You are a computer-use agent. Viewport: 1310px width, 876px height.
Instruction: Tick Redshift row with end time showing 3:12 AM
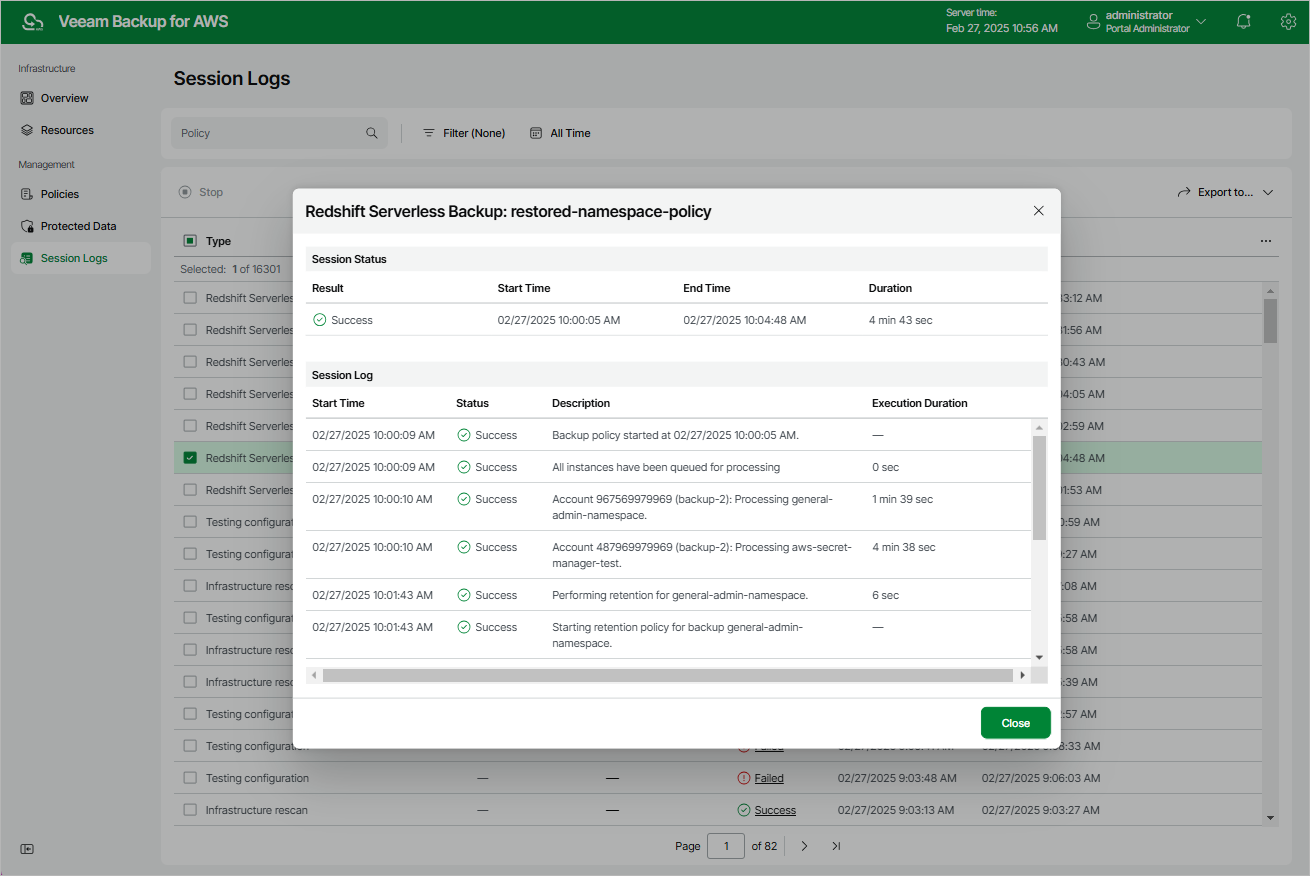point(190,298)
